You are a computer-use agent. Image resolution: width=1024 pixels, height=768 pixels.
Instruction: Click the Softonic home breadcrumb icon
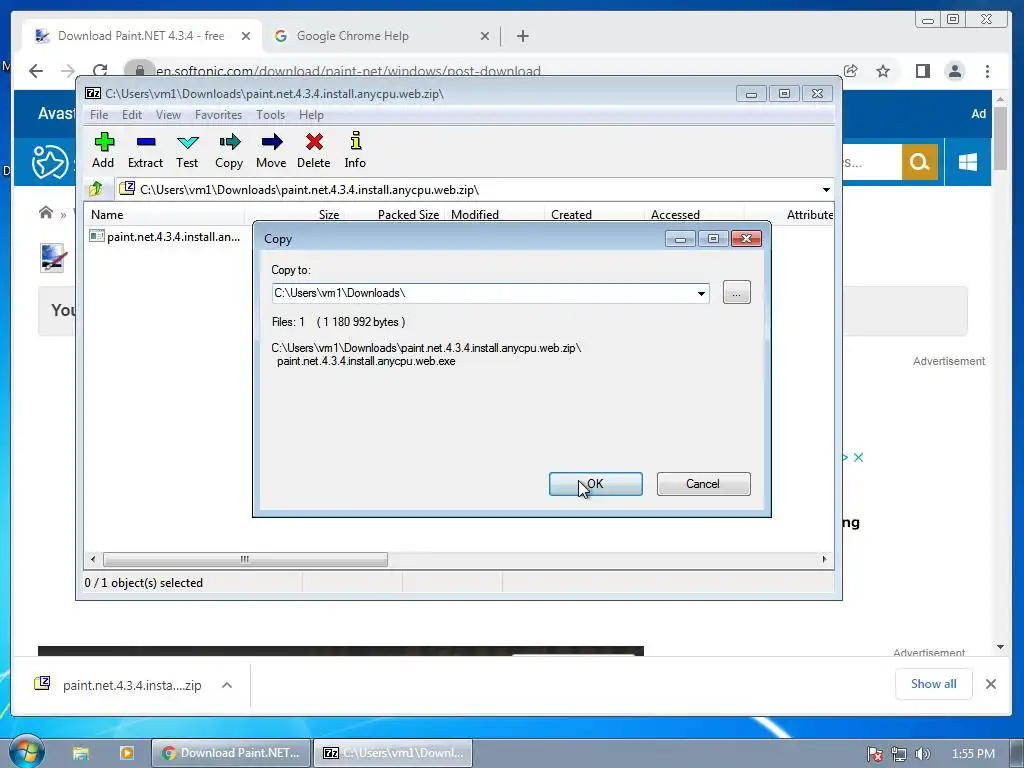[46, 213]
